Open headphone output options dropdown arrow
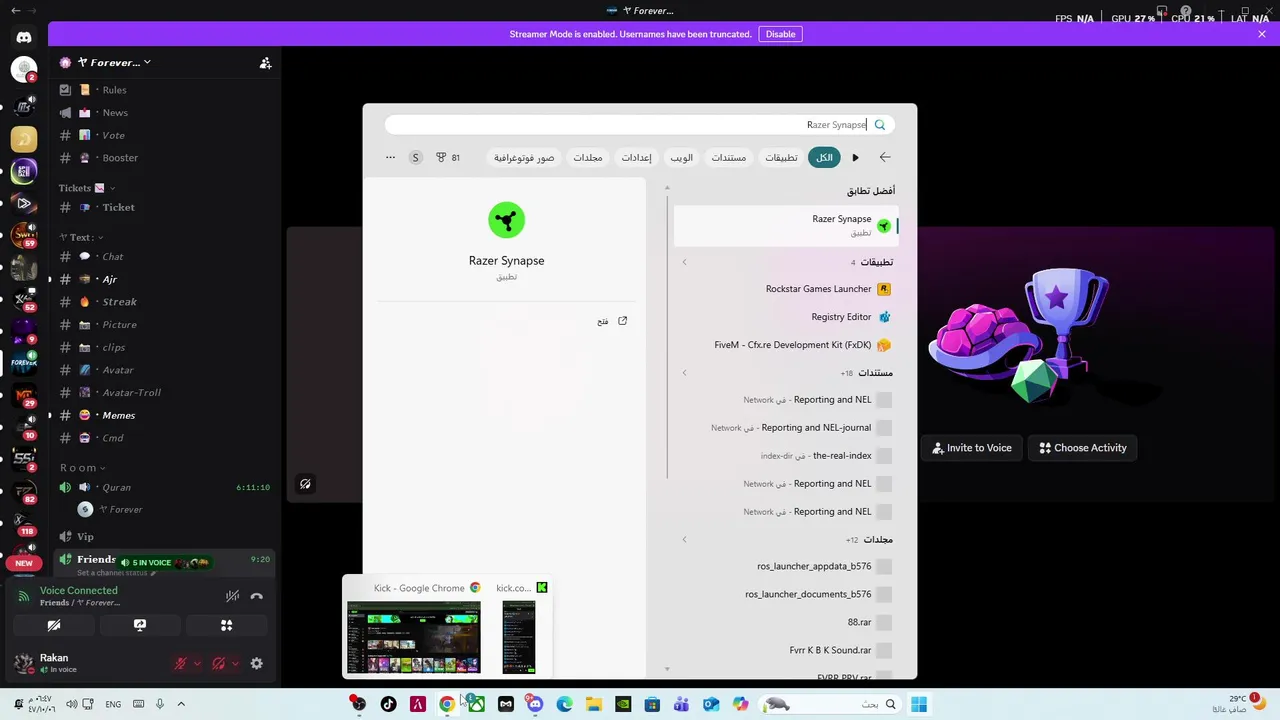This screenshot has height=720, width=1280. (x=235, y=663)
